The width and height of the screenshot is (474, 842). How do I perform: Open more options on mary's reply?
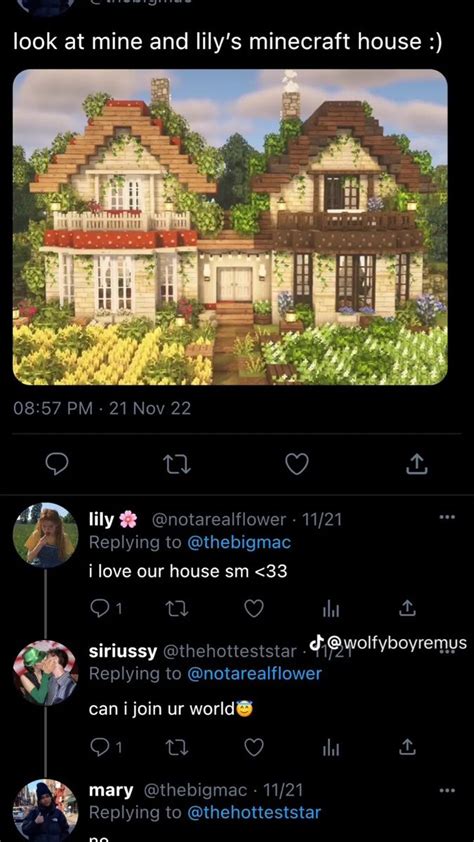[x=447, y=790]
